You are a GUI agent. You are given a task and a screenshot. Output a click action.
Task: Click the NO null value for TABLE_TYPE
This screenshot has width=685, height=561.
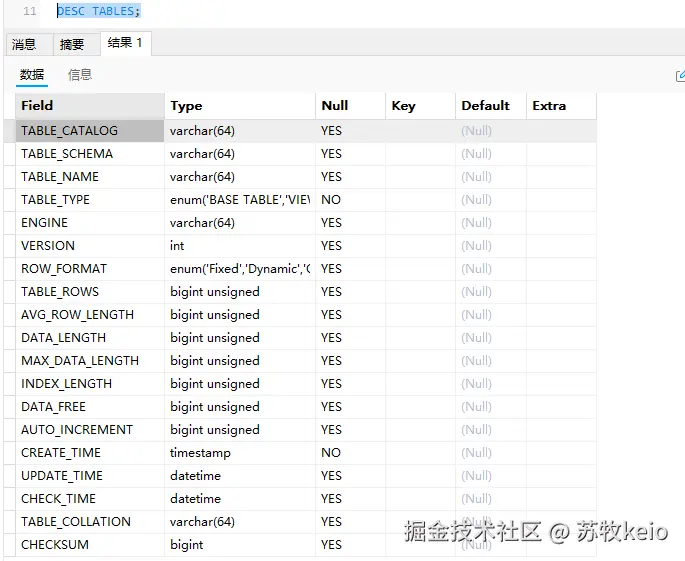[x=350, y=200]
